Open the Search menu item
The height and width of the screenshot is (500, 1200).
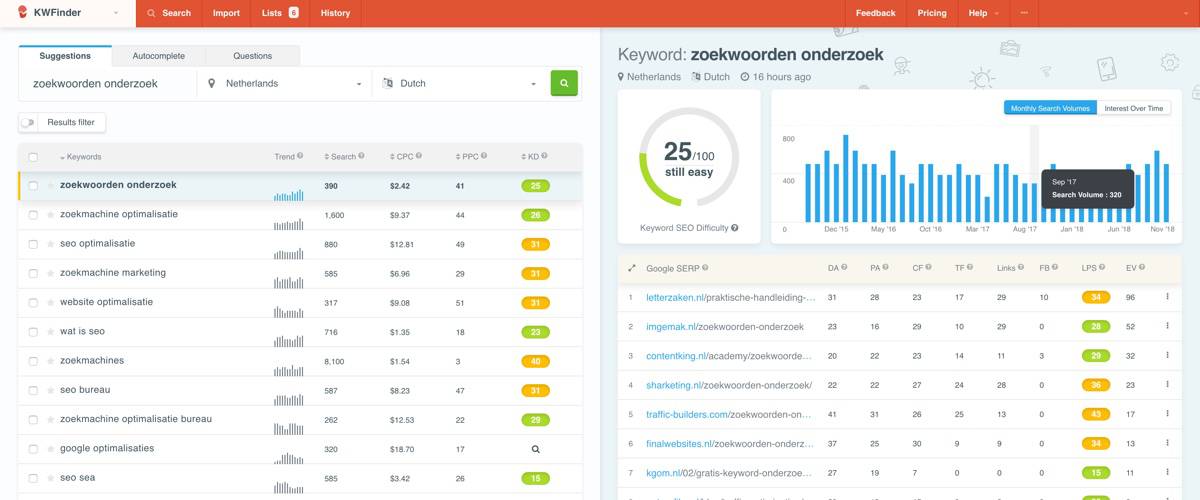(169, 13)
